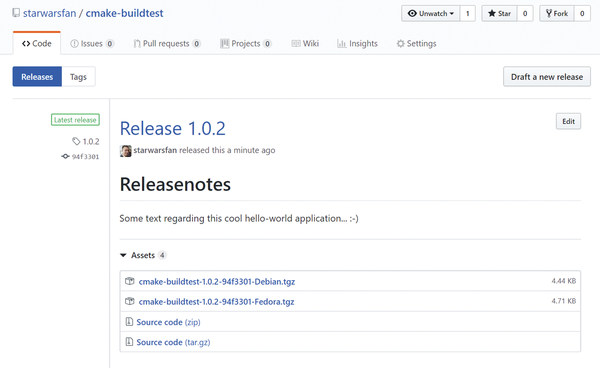Click the Releasenotes heading
Screen dimensions: 600x368
[x=175, y=184]
